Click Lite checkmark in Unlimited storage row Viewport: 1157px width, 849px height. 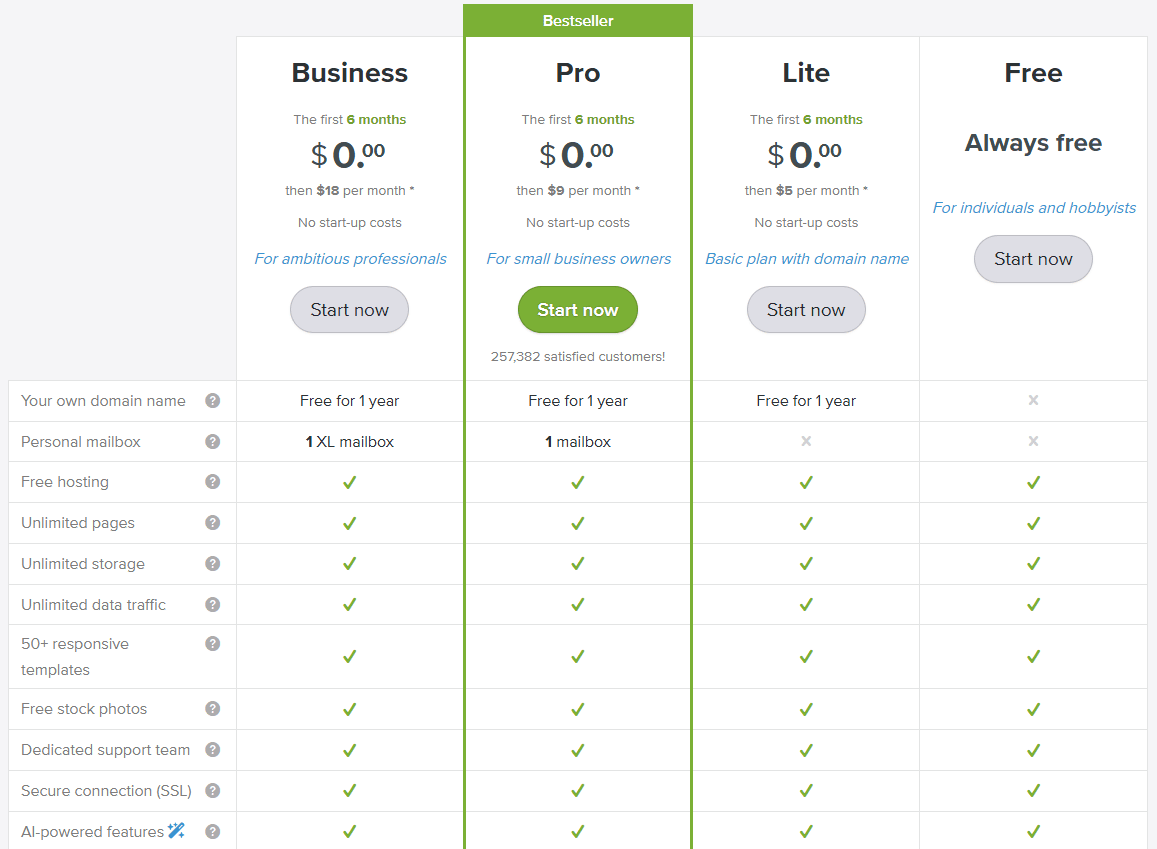(x=806, y=564)
